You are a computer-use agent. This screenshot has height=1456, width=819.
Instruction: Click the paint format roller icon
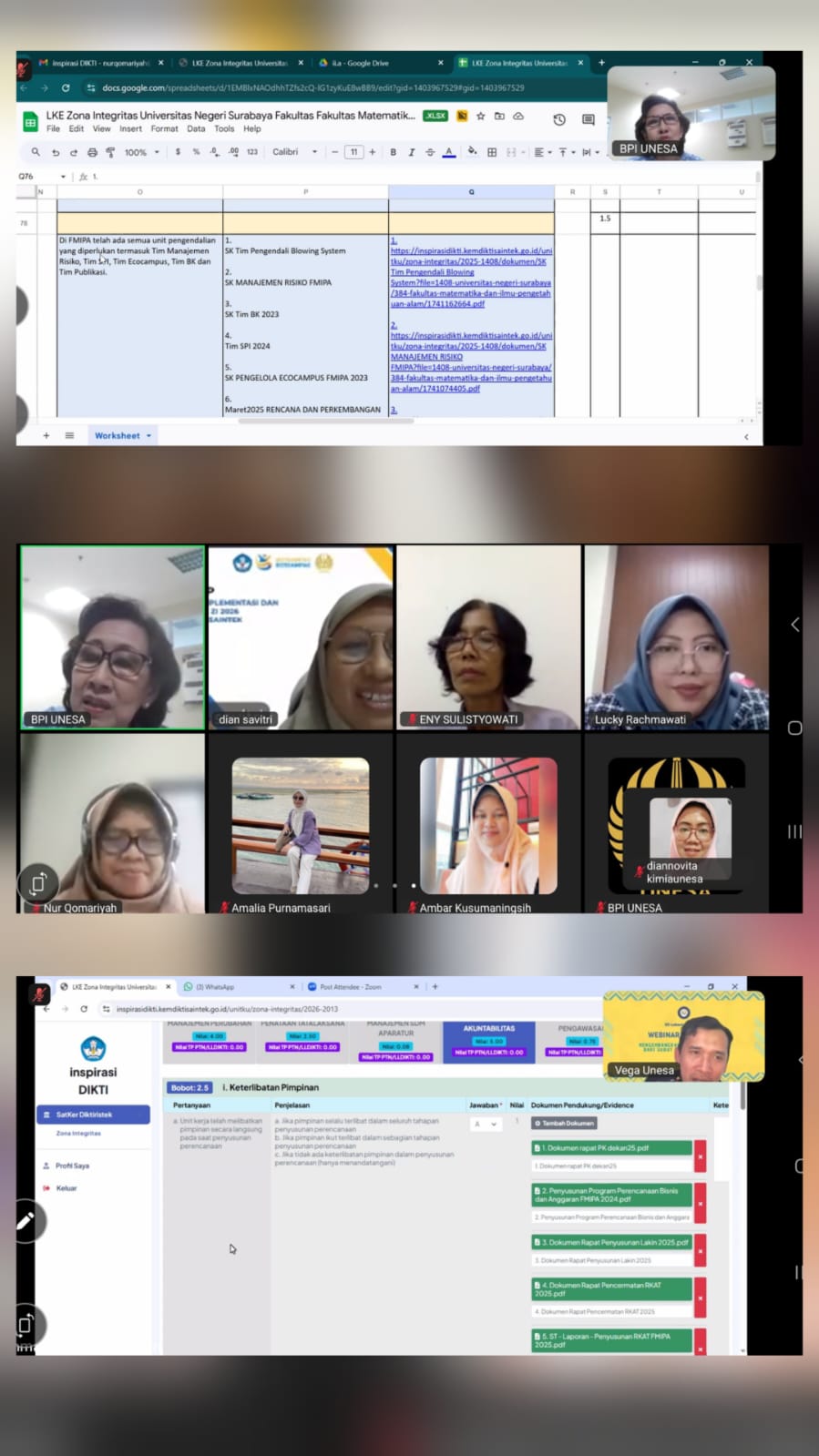click(x=110, y=152)
